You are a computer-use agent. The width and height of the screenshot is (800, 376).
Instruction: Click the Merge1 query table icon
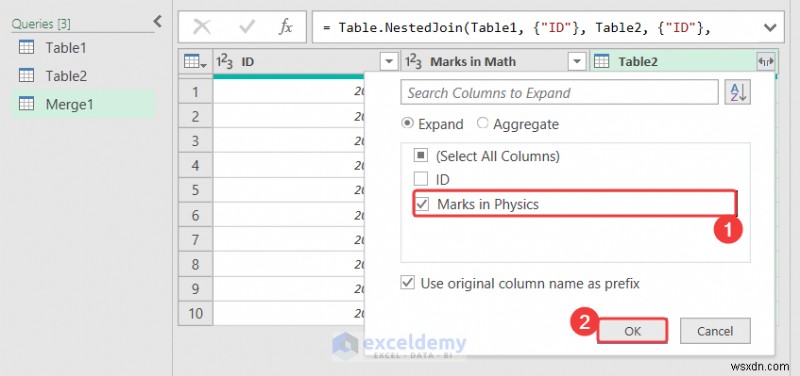27,104
